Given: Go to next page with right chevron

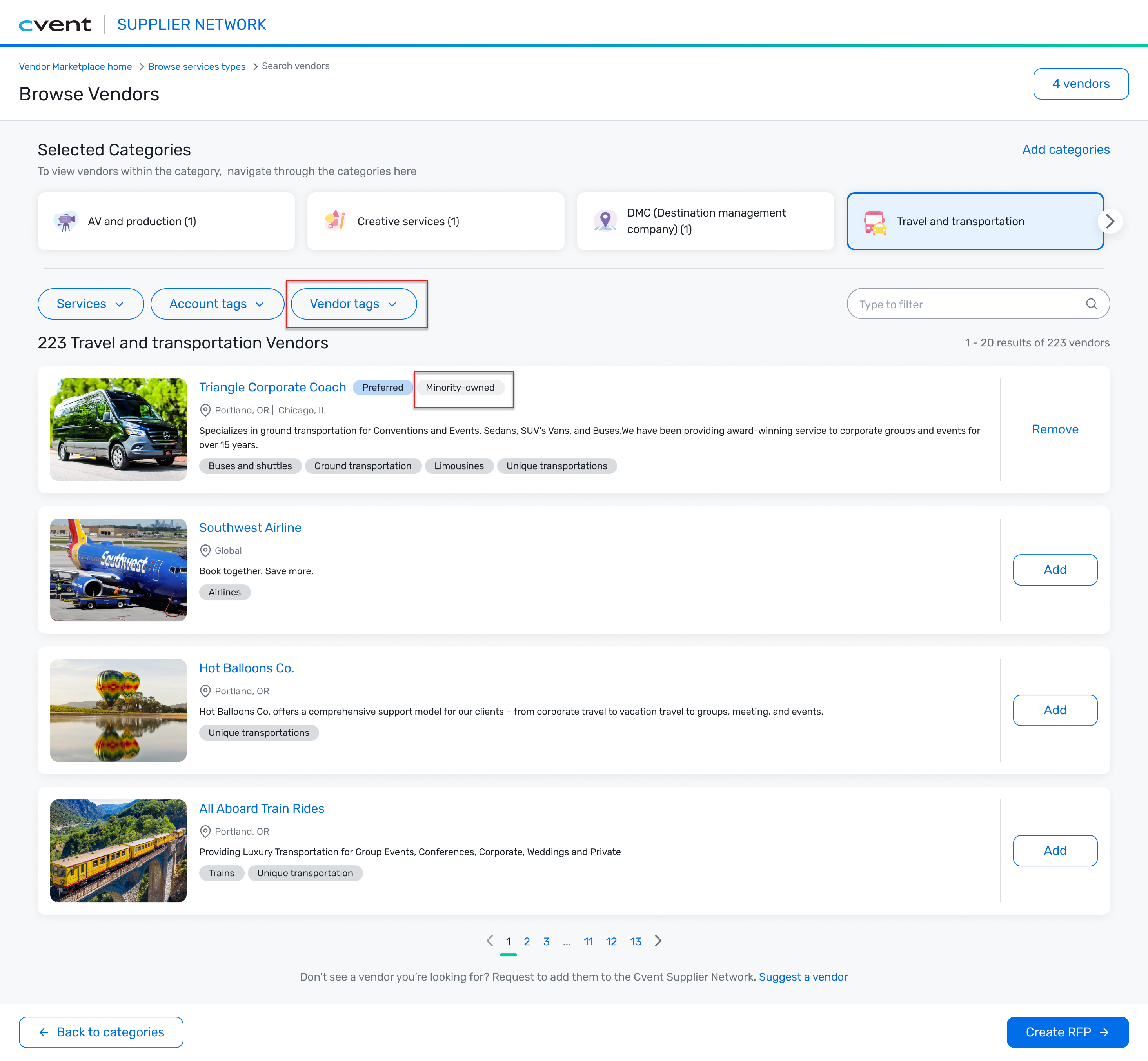Looking at the screenshot, I should click(658, 941).
